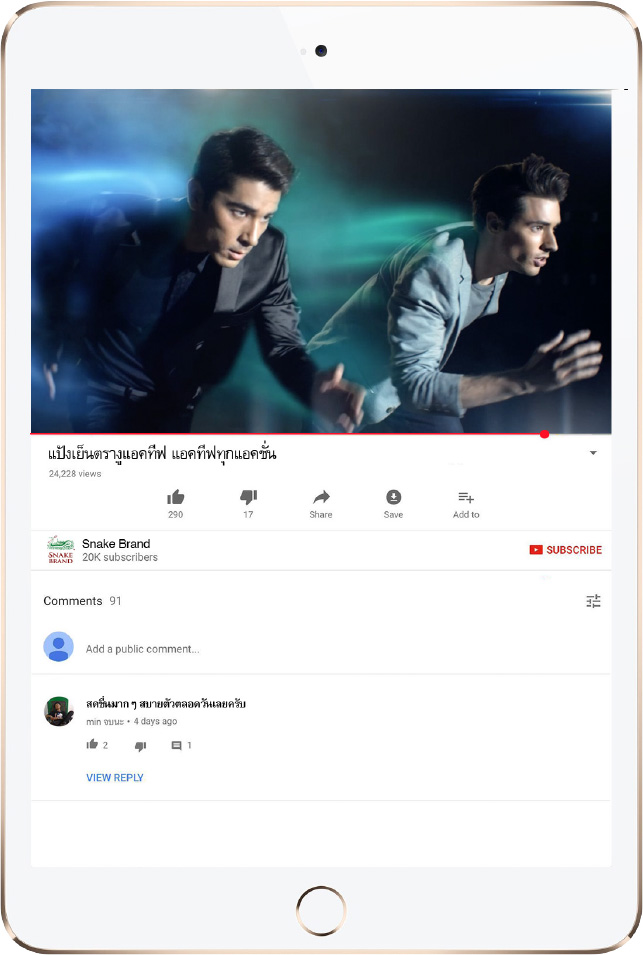Click the SUBSCRIBE button

click(x=566, y=550)
